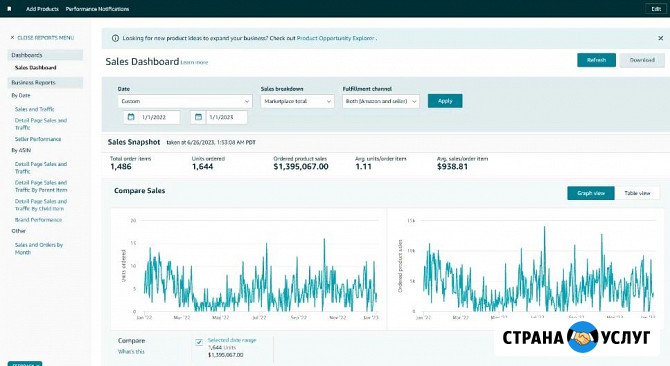The height and width of the screenshot is (366, 670).
Task: Select Dashboards section in sidebar
Action: click(45, 55)
